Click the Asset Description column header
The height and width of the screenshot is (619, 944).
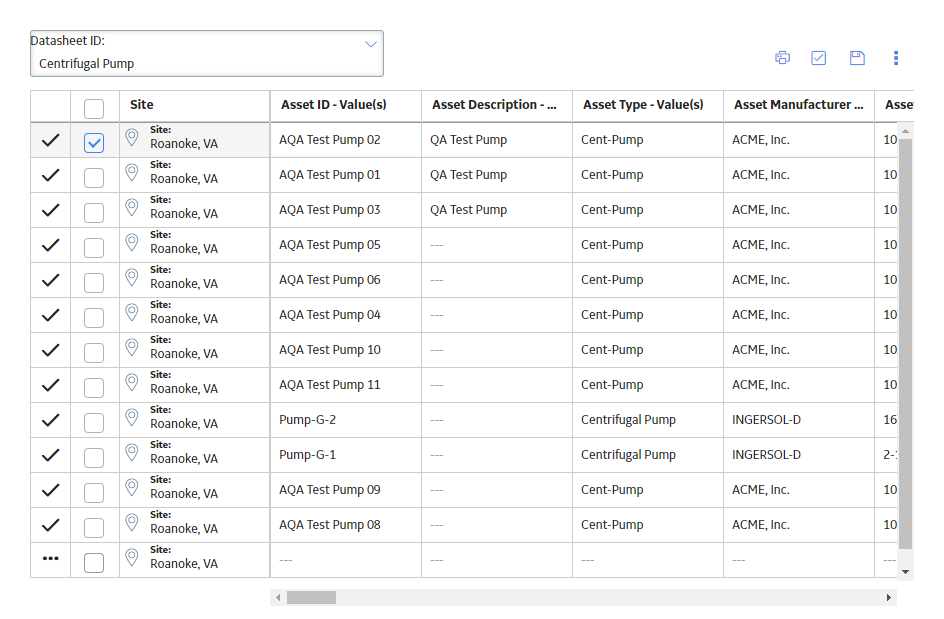click(497, 105)
